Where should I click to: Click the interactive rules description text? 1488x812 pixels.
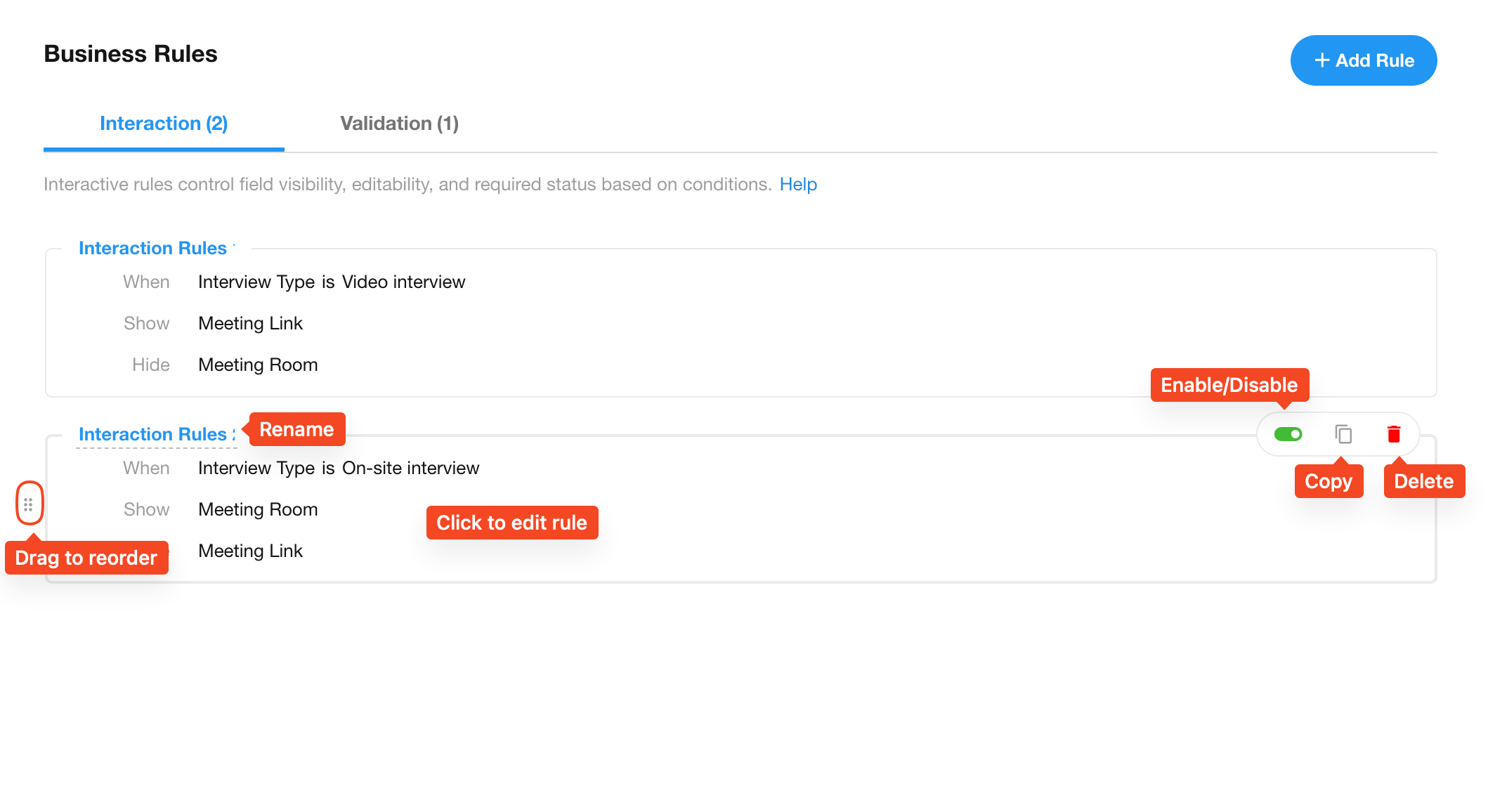pos(407,184)
